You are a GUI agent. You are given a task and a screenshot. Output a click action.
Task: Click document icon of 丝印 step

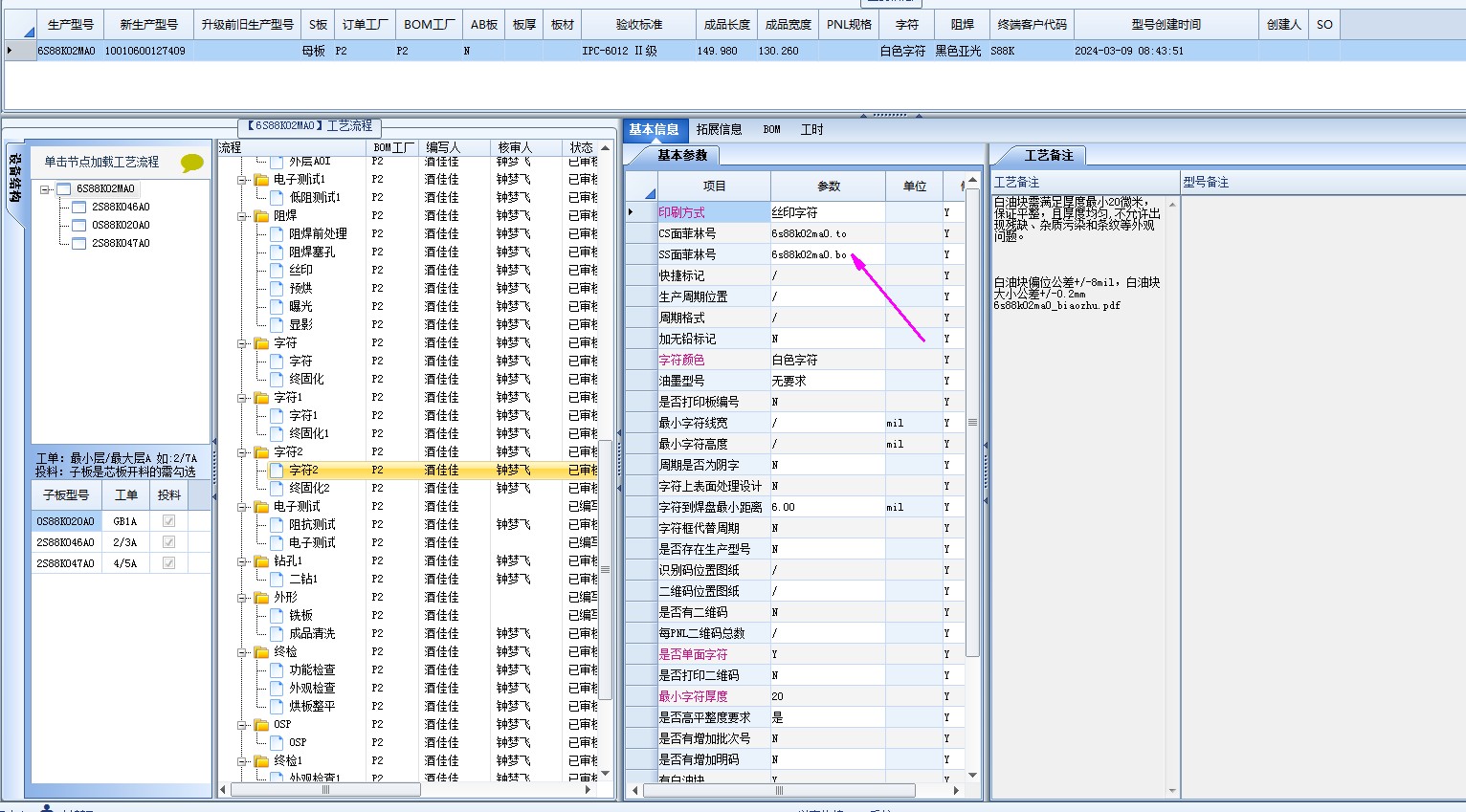pos(278,270)
